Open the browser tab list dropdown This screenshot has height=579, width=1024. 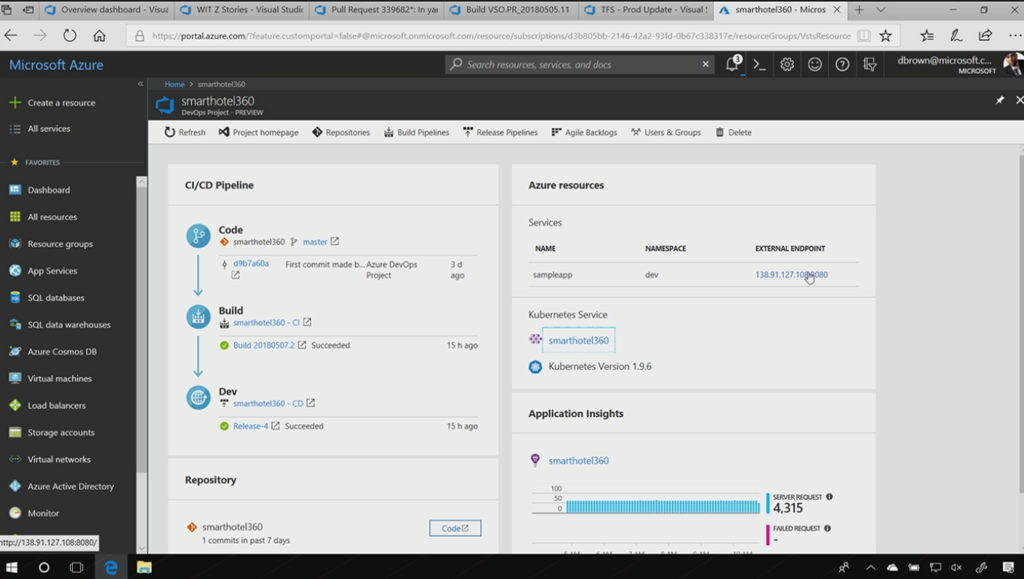[881, 10]
